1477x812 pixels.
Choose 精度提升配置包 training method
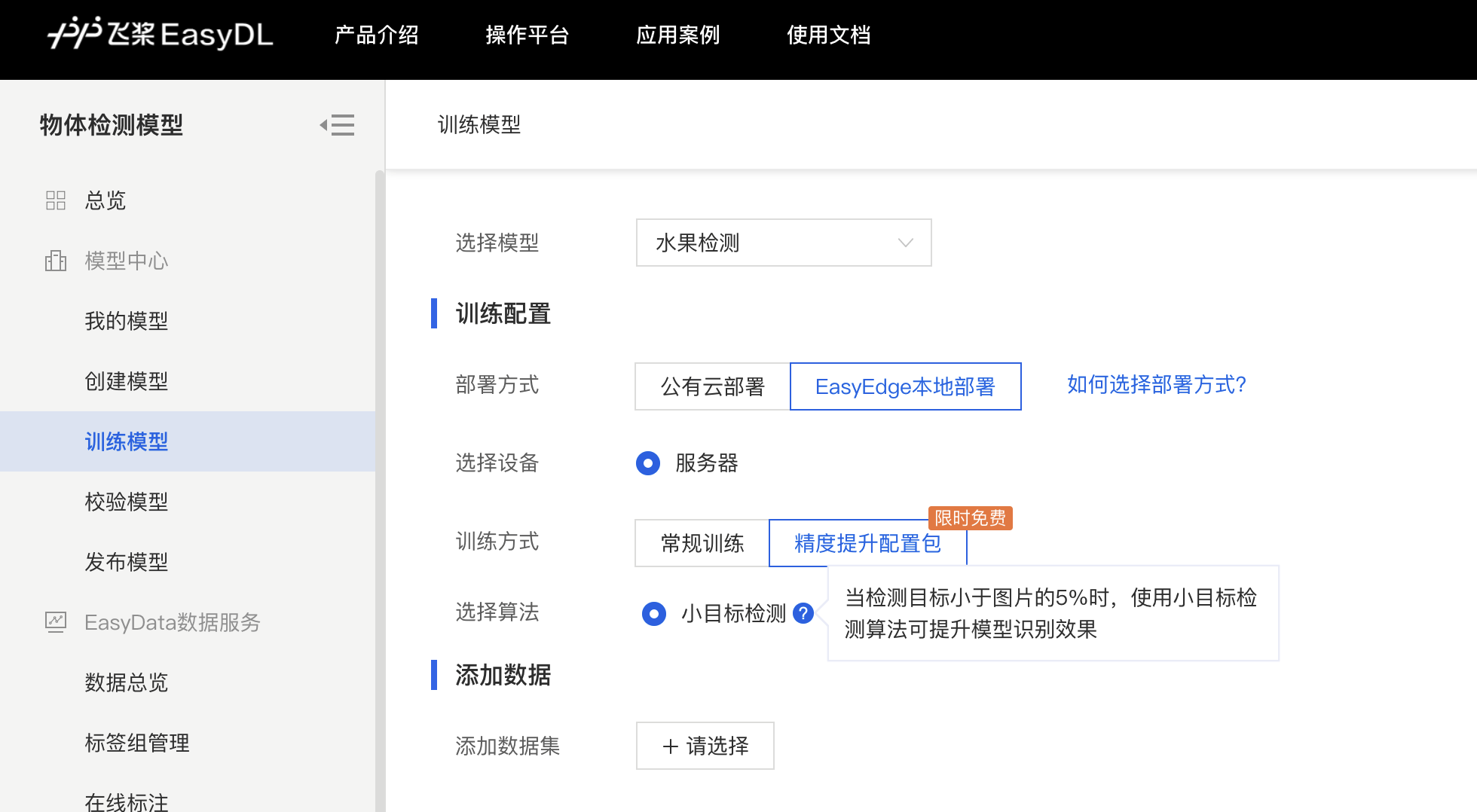867,543
